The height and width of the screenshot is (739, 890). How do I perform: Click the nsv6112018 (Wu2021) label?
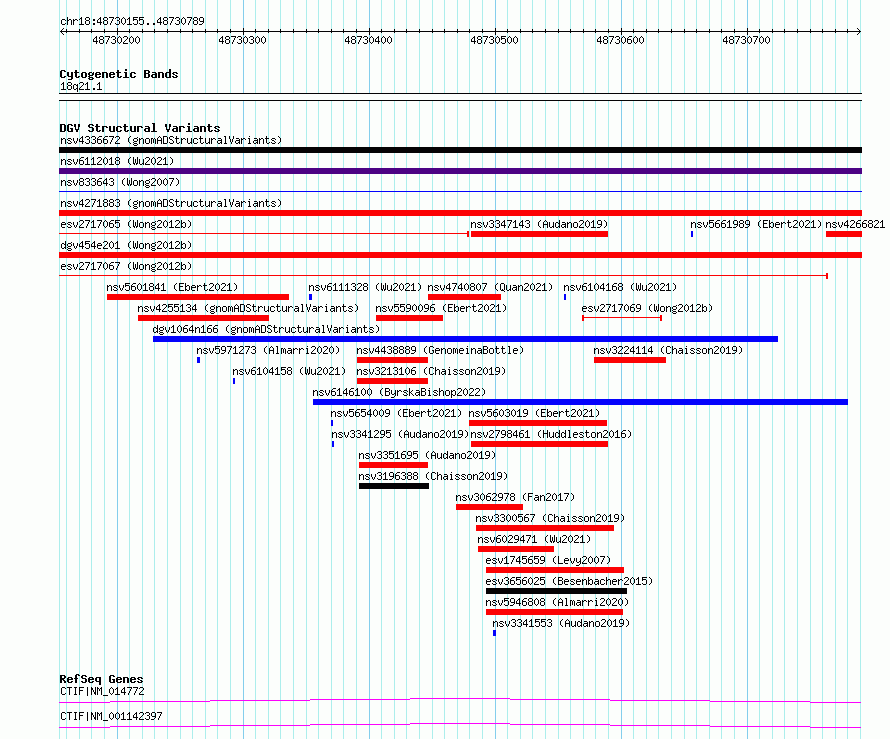(117, 161)
